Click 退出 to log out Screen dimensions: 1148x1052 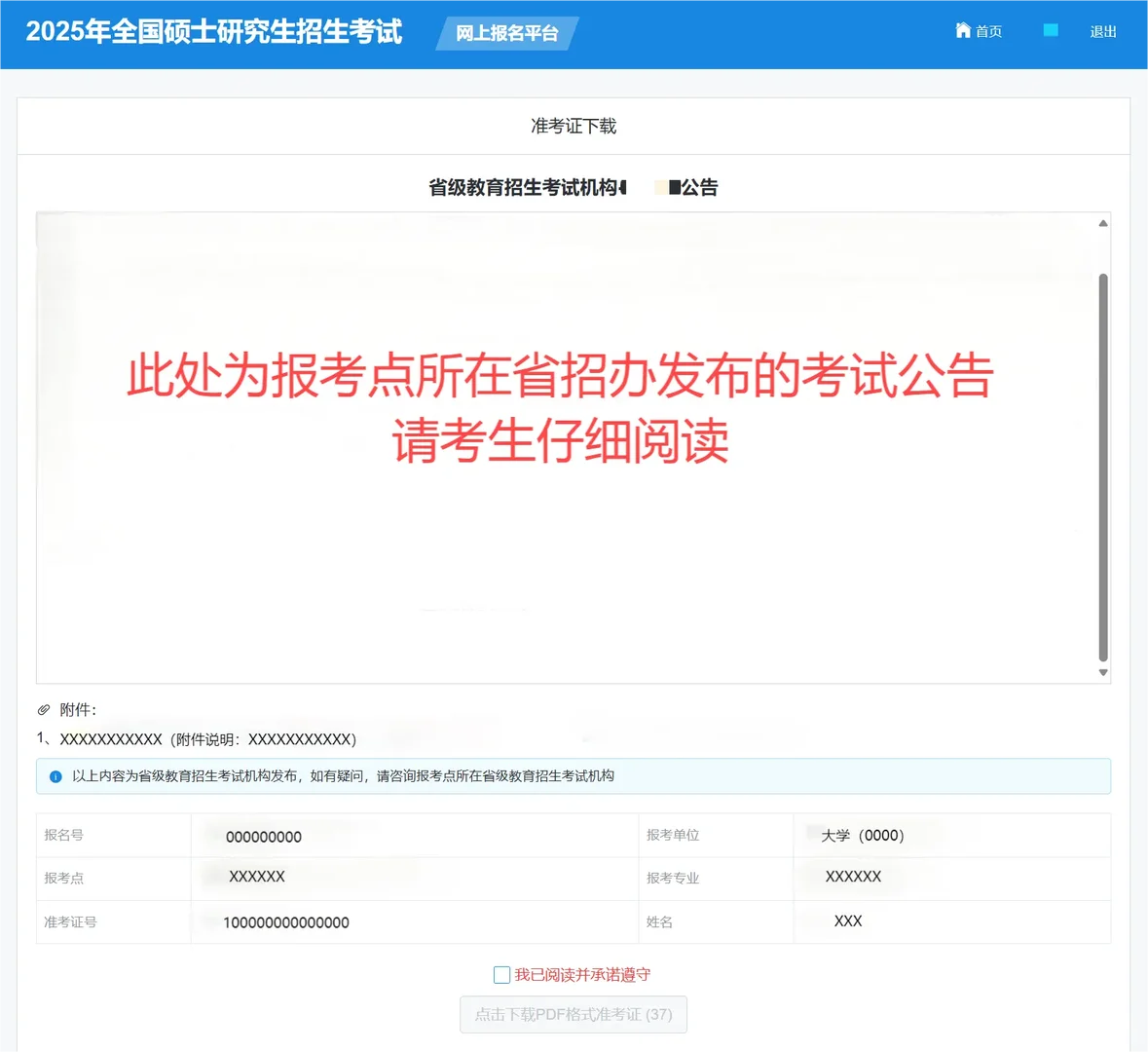pyautogui.click(x=1101, y=30)
